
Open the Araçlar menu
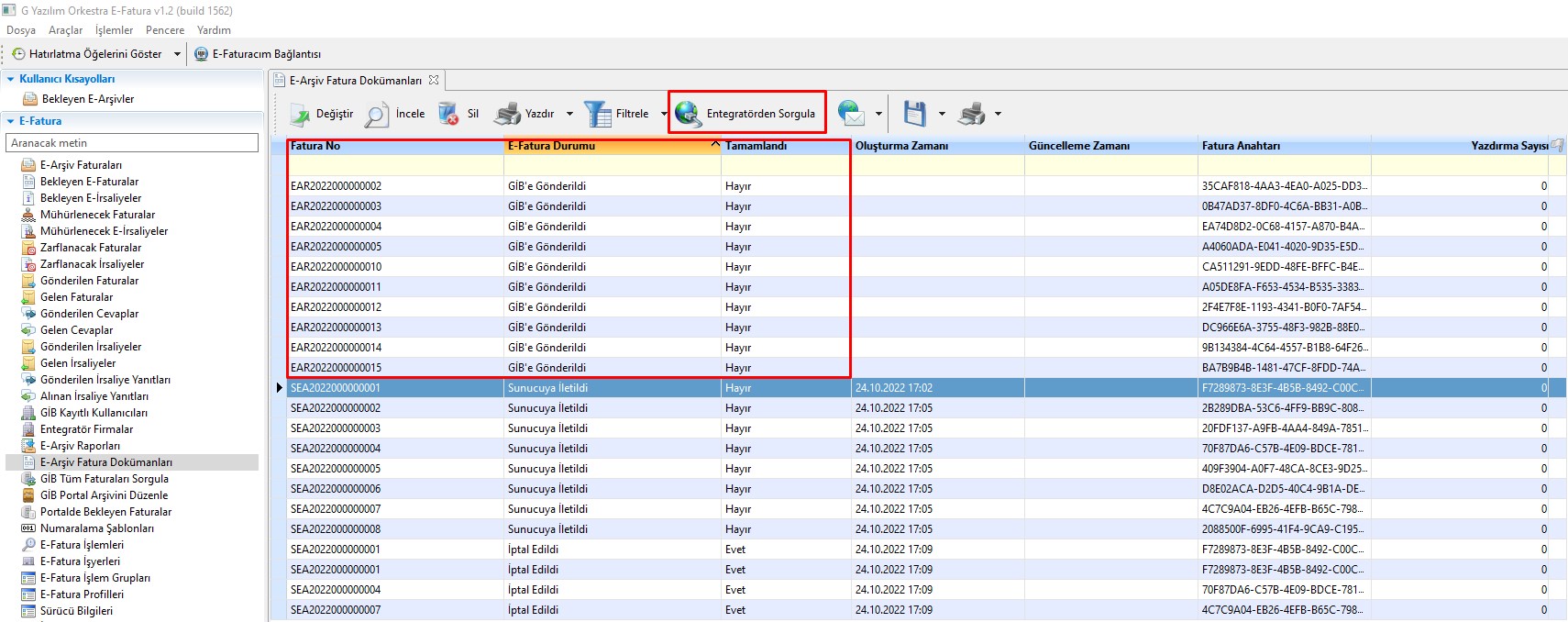tap(65, 30)
